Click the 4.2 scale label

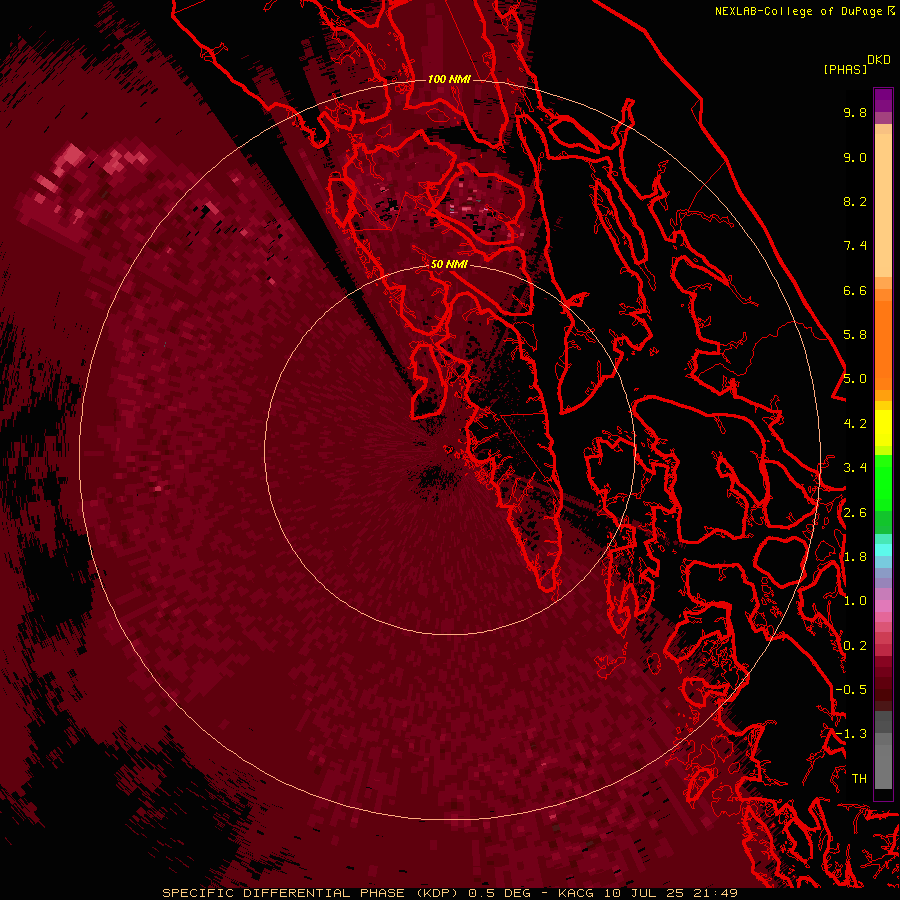855,424
